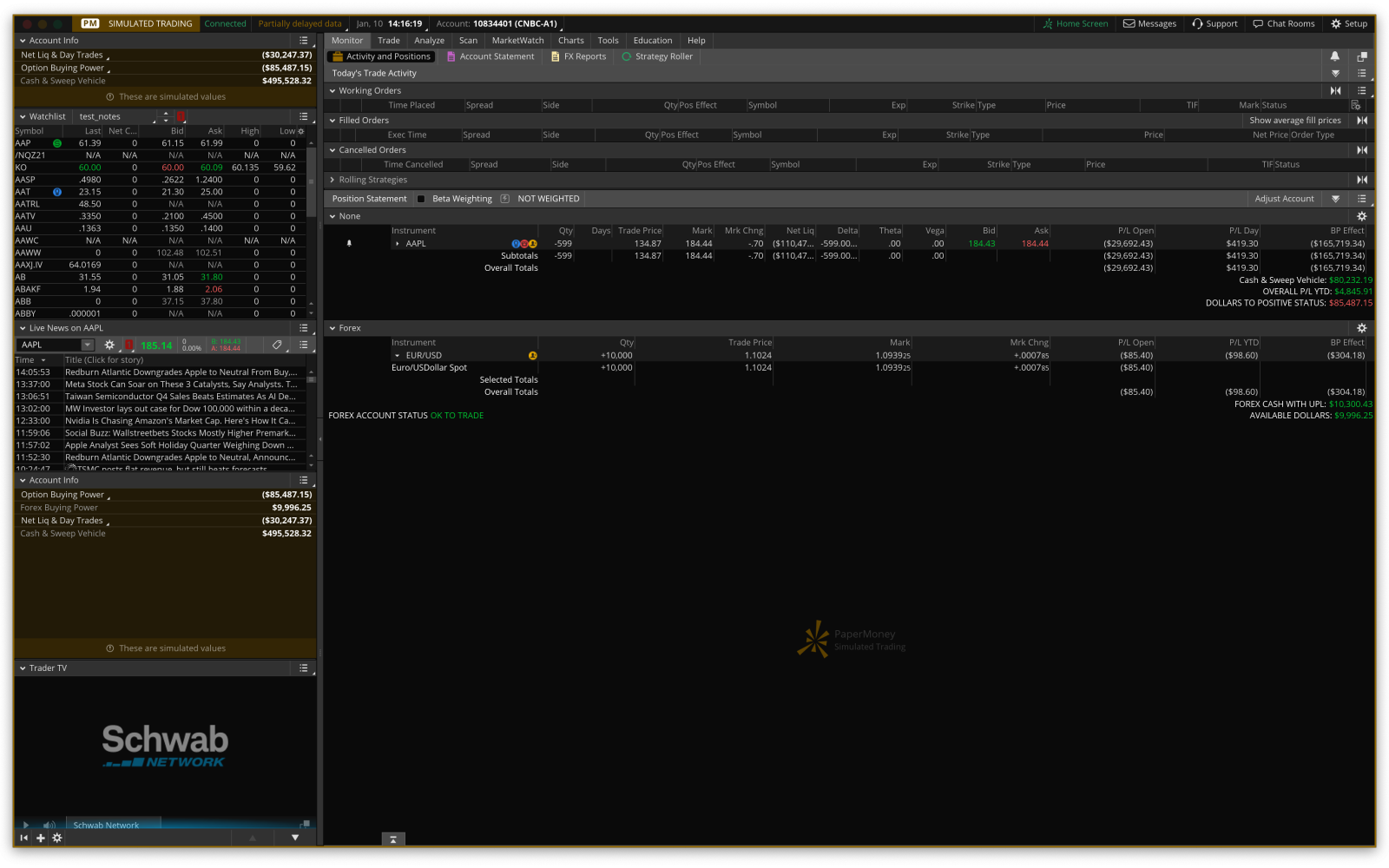
Task: Toggle Show average fill prices
Action: point(1294,121)
